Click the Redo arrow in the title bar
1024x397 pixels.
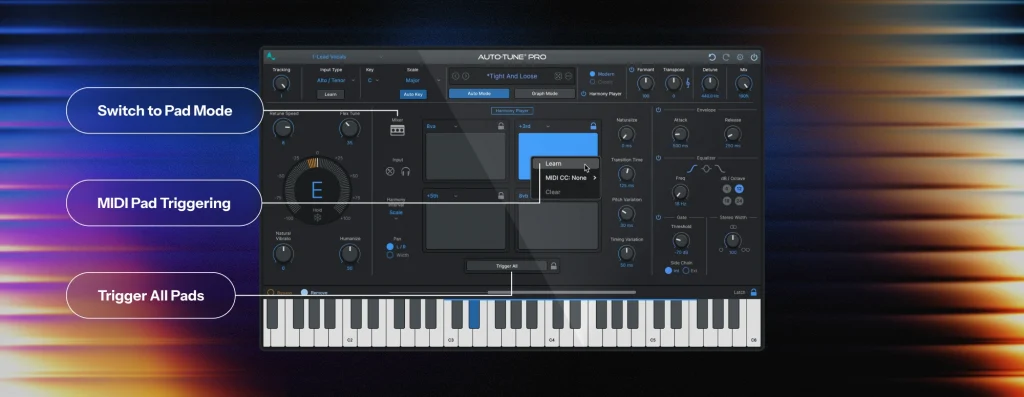726,57
